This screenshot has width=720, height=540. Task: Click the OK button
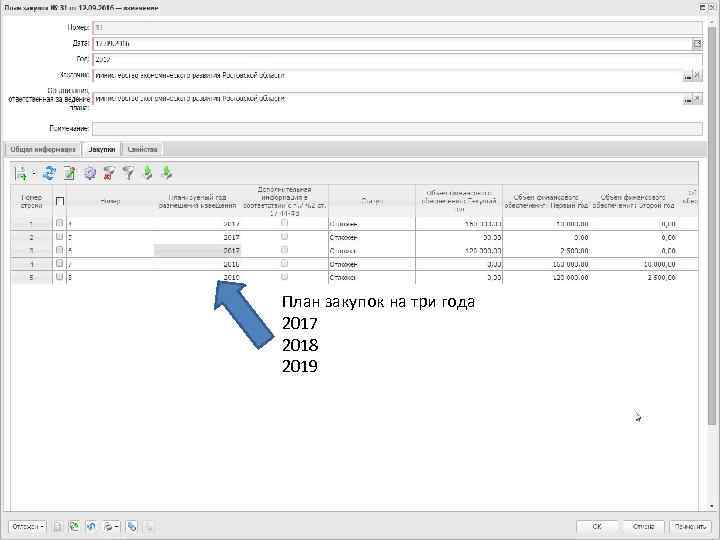pos(596,527)
